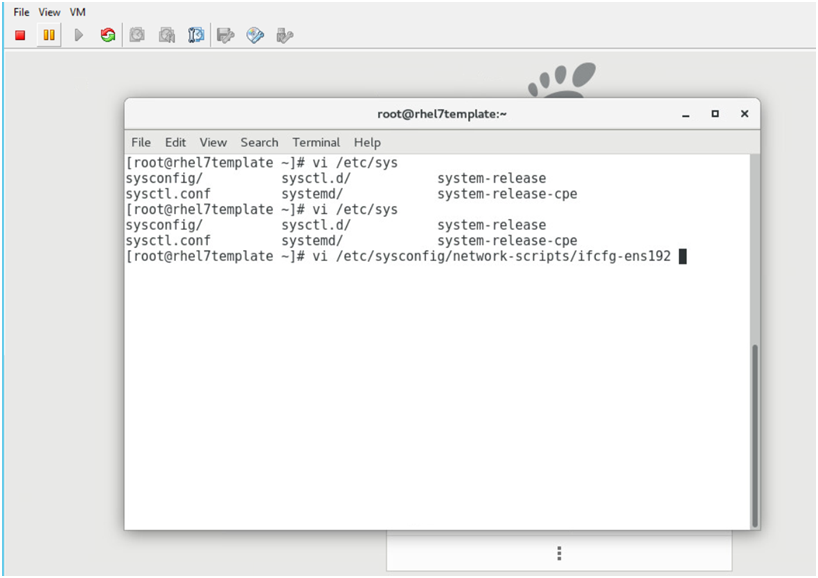Maximize the root@rhel7template terminal window

pos(715,114)
